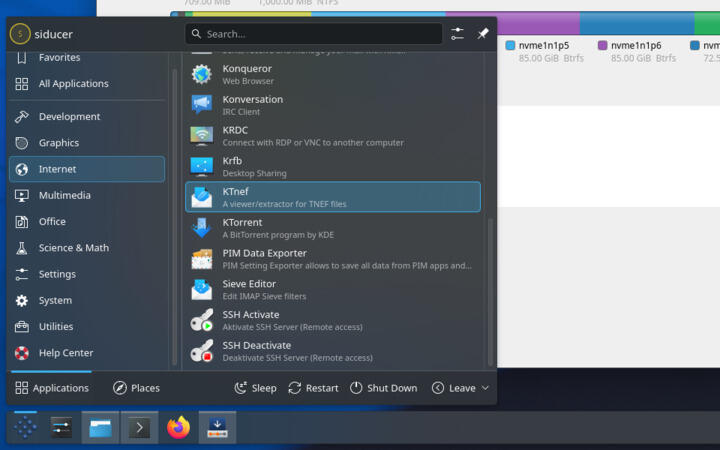Expand the Leave options arrow

485,388
